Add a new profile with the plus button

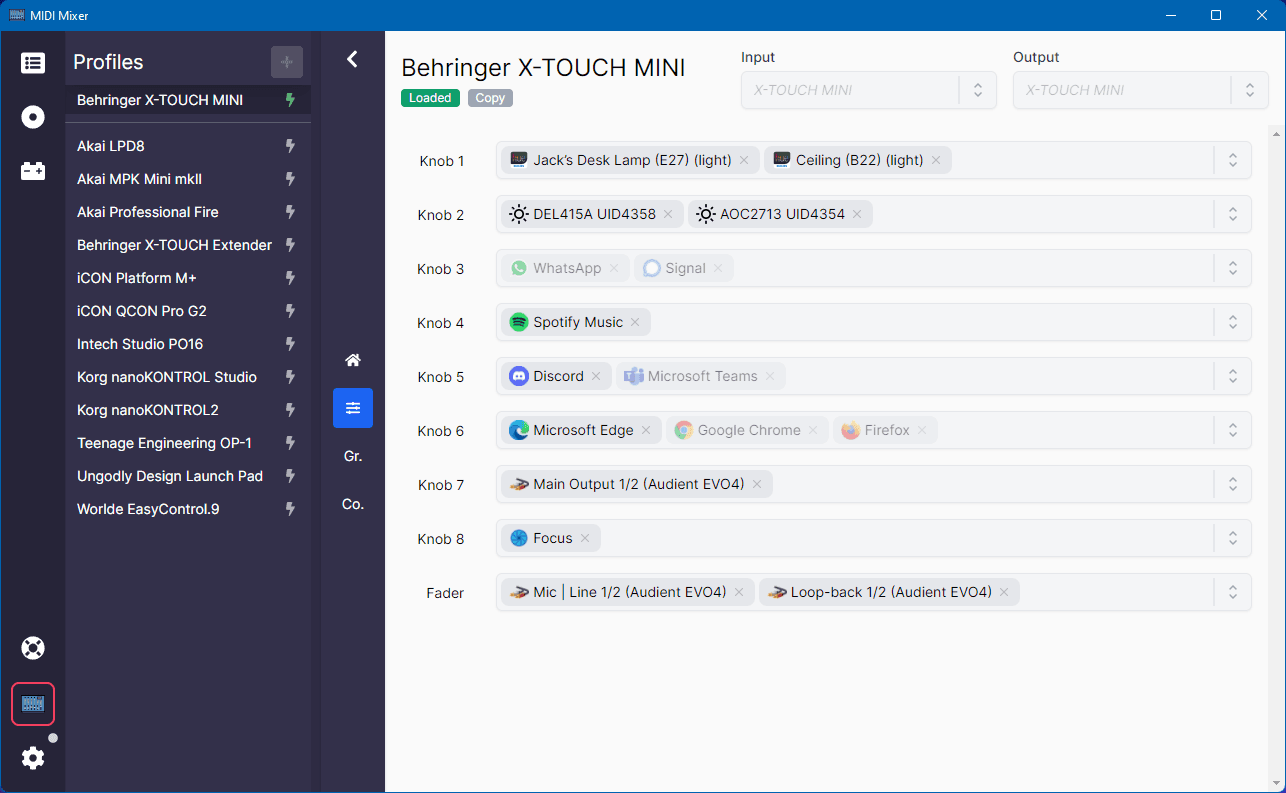click(287, 62)
